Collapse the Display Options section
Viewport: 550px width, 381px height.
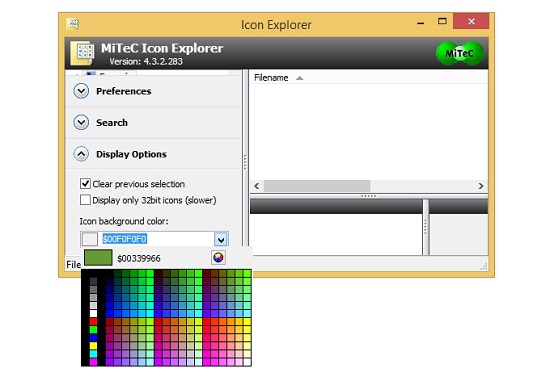81,154
